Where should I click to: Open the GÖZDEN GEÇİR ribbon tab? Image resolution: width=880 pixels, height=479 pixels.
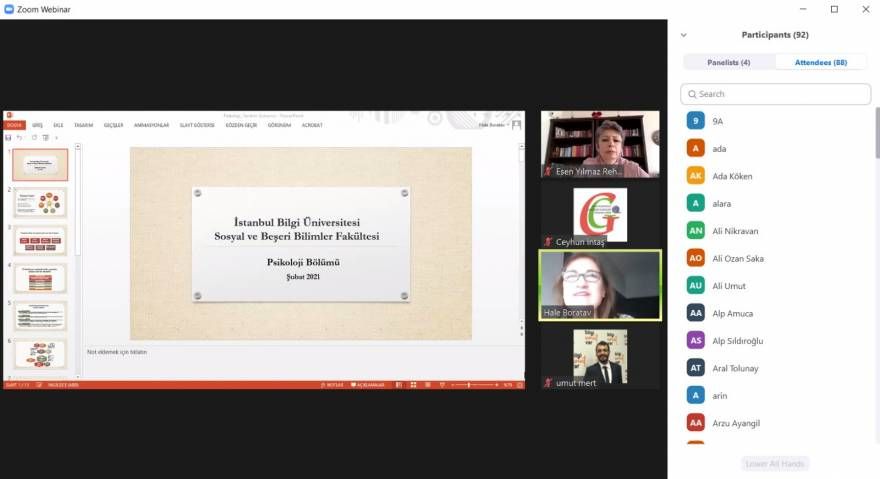pos(241,125)
